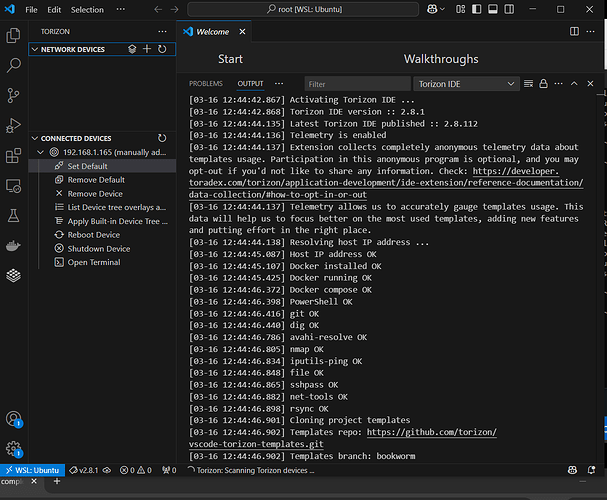Open Source Control view
Viewport: 607px width, 500px height.
click(x=14, y=96)
